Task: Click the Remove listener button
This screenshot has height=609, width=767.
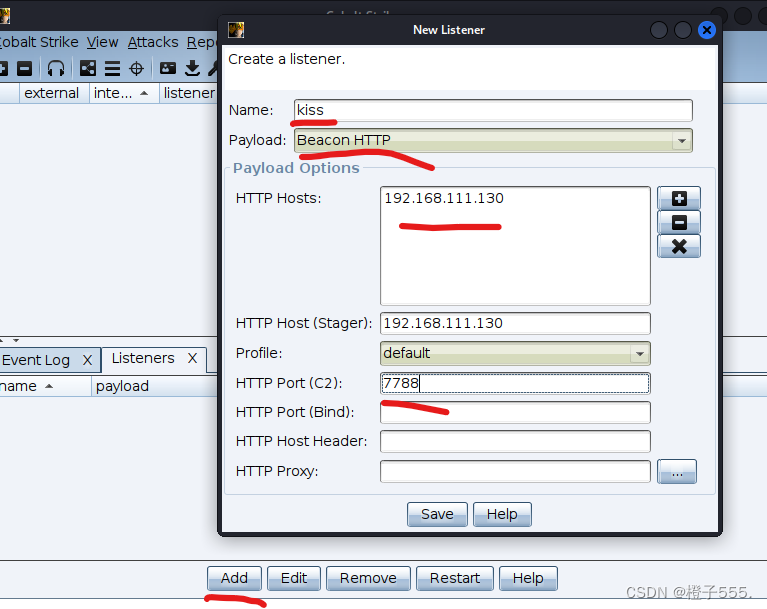Action: point(368,578)
